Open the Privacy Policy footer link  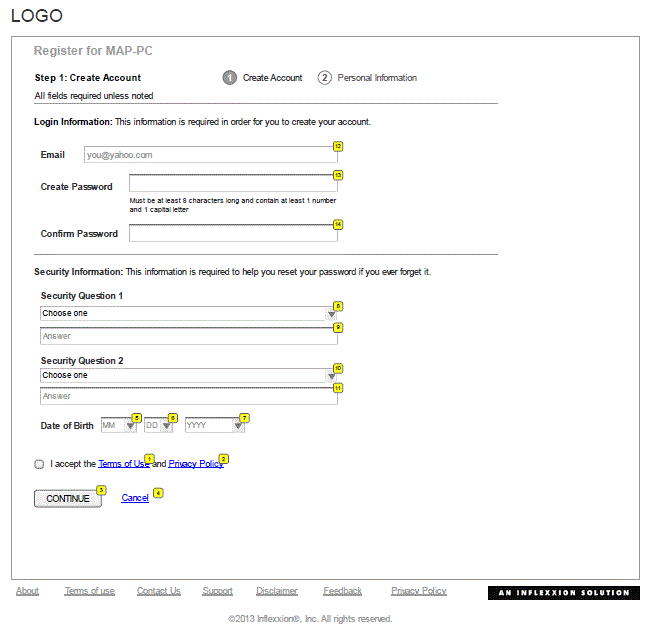coord(419,591)
